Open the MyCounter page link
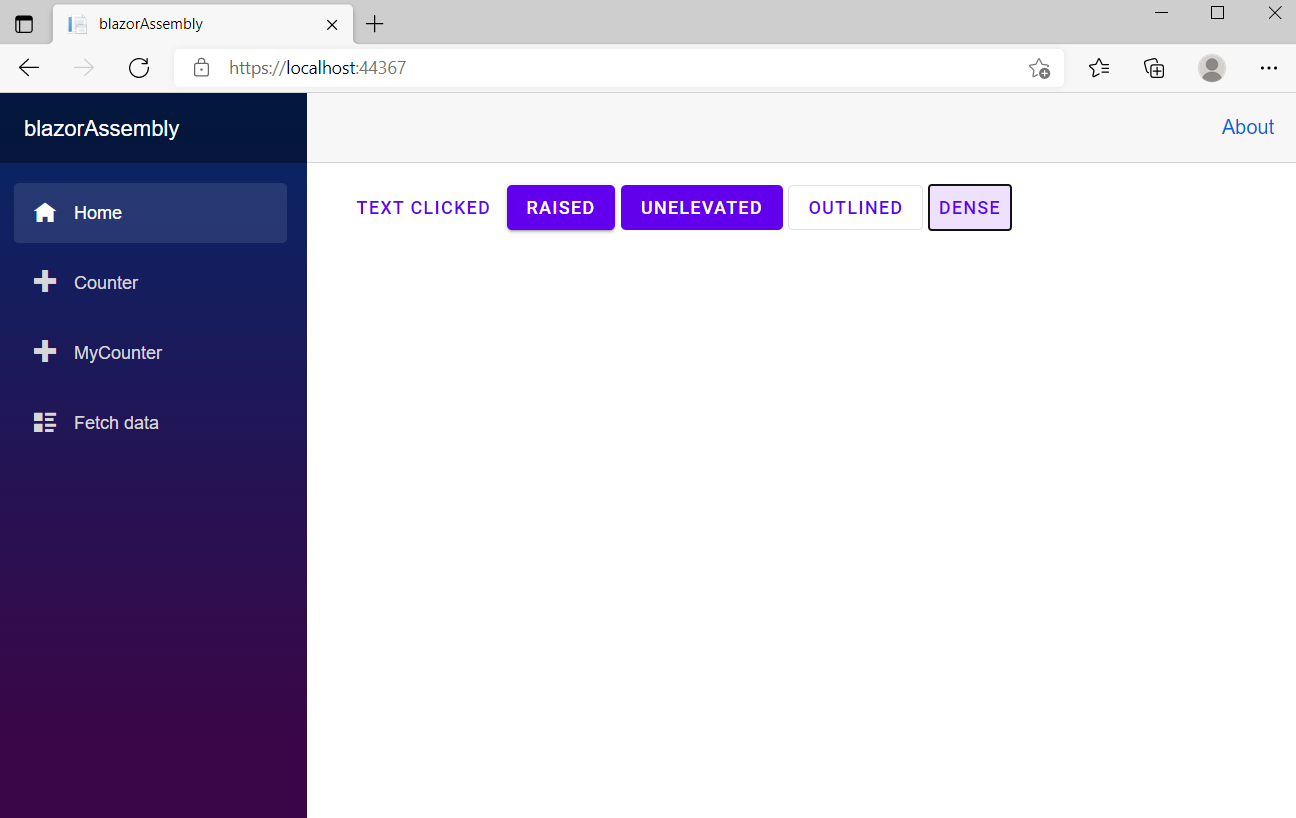Viewport: 1296px width, 818px height. click(x=150, y=353)
